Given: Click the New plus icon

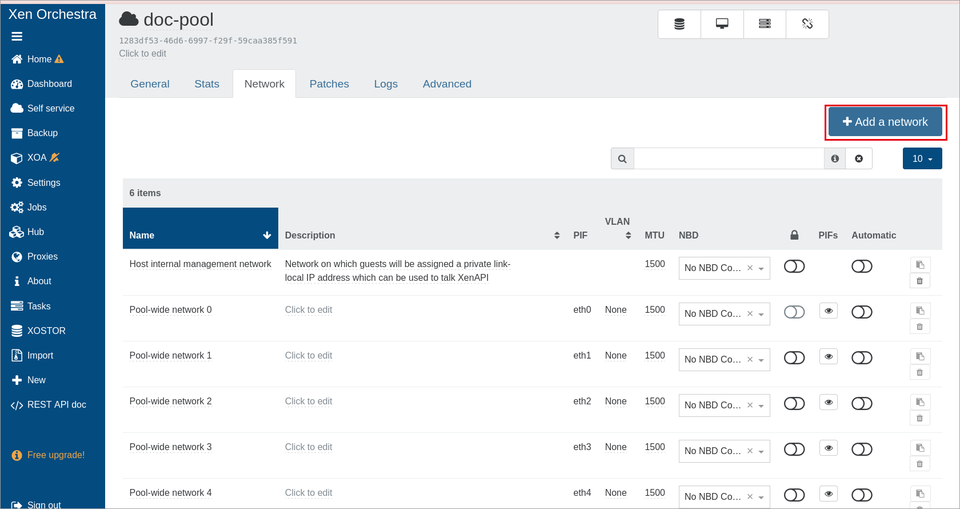Looking at the screenshot, I should pyautogui.click(x=17, y=380).
